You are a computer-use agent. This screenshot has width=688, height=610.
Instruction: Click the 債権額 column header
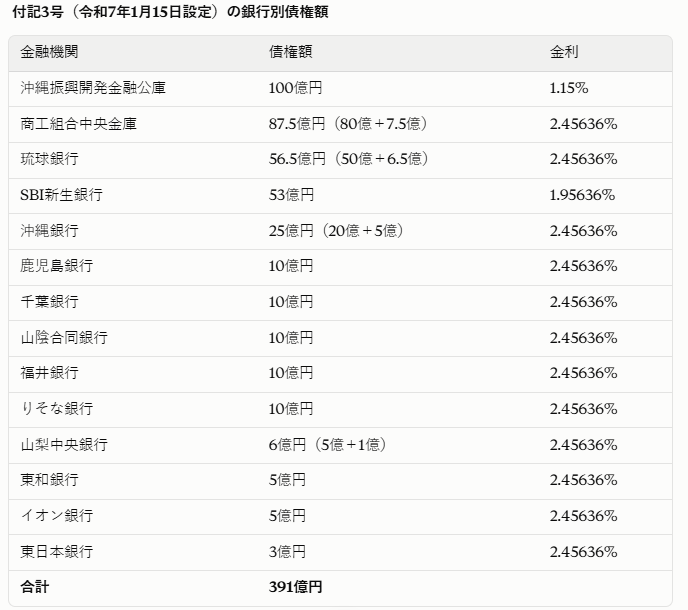point(290,52)
